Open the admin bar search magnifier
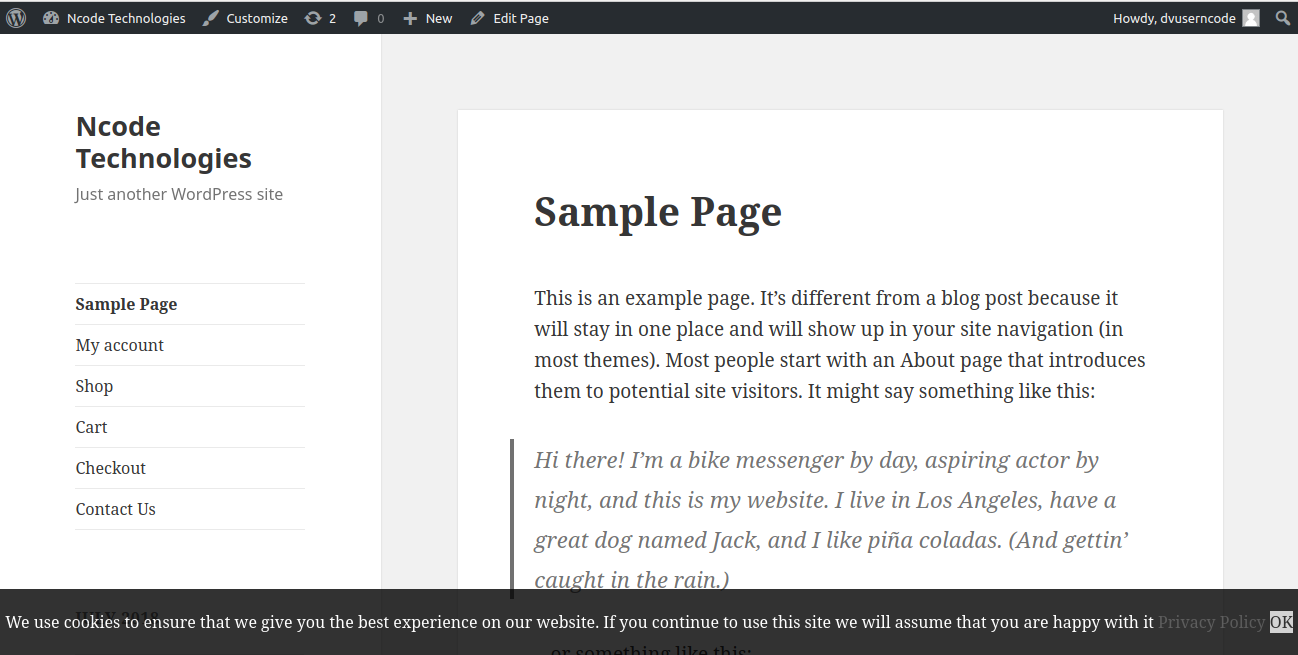This screenshot has height=655, width=1298. (x=1283, y=18)
